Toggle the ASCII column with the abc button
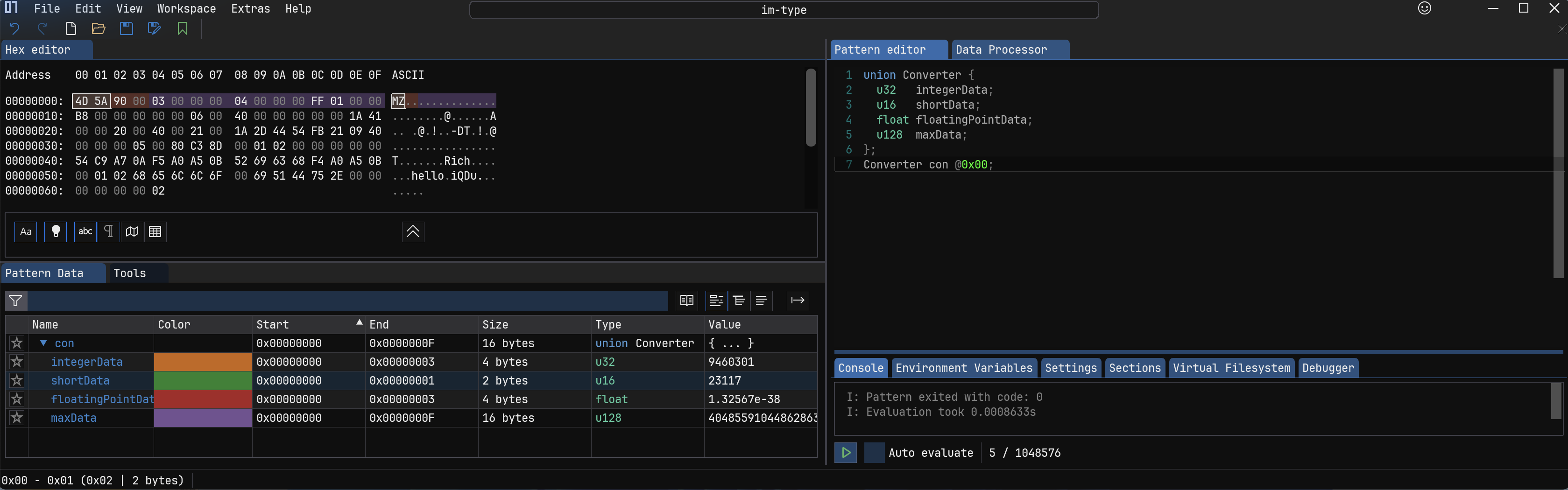Screen dimensions: 1568x490 (85, 232)
